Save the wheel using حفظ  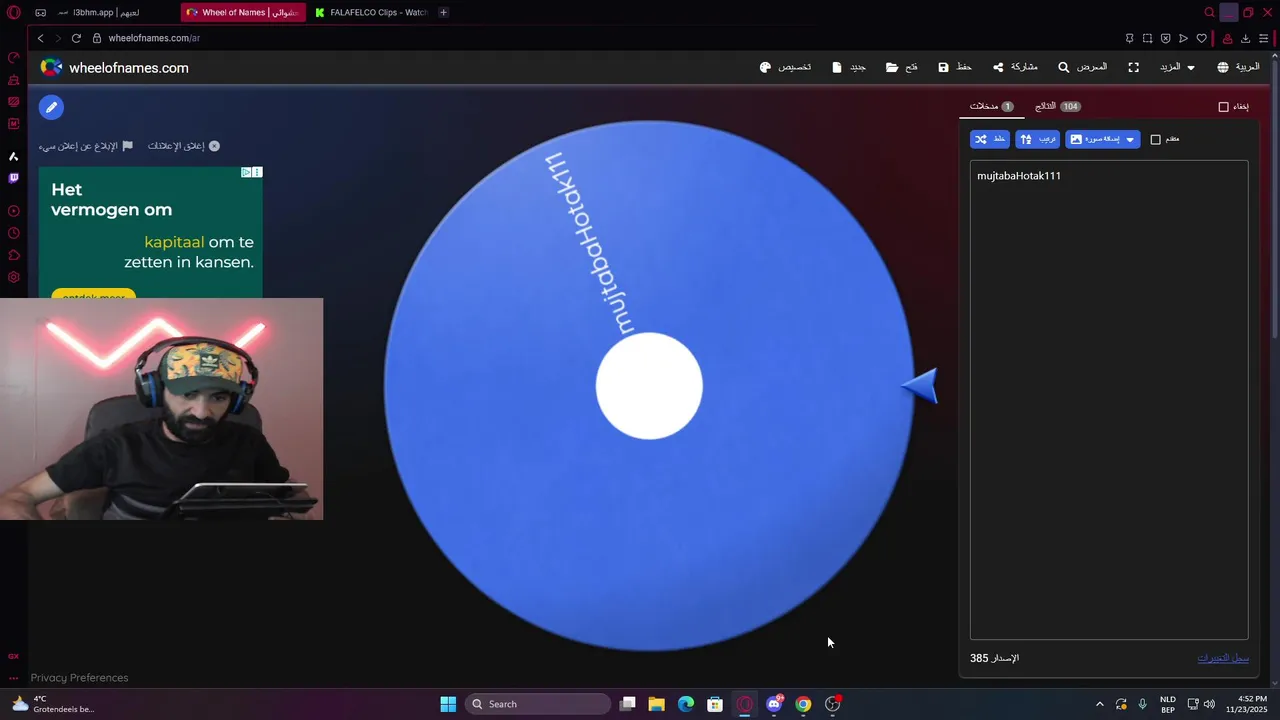955,67
